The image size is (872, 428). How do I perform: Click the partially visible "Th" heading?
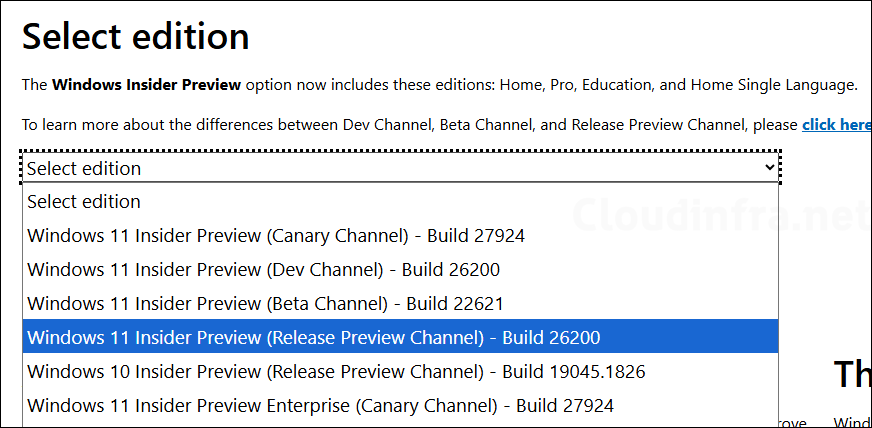tap(852, 374)
